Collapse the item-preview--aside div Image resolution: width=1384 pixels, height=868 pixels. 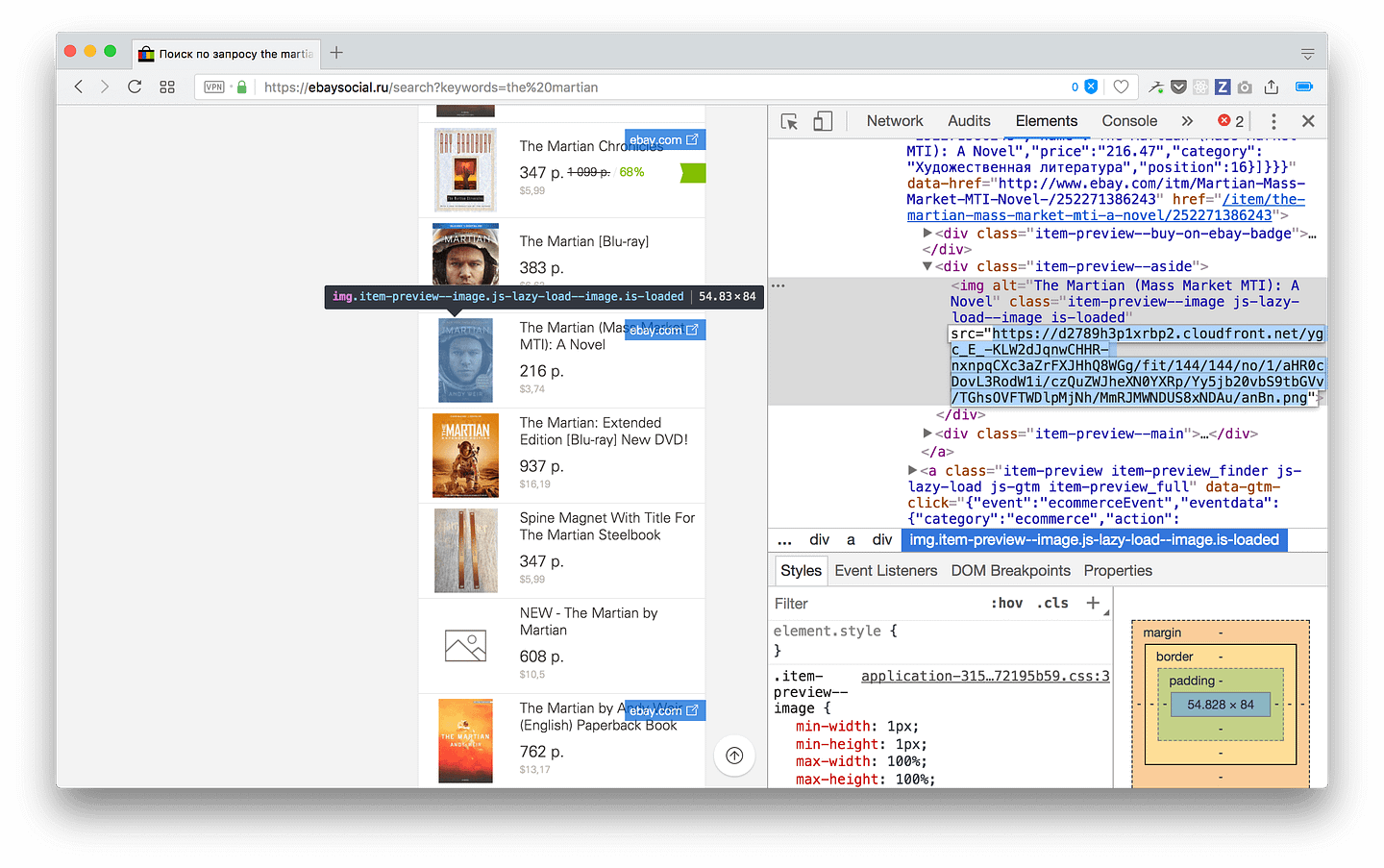[x=927, y=266]
